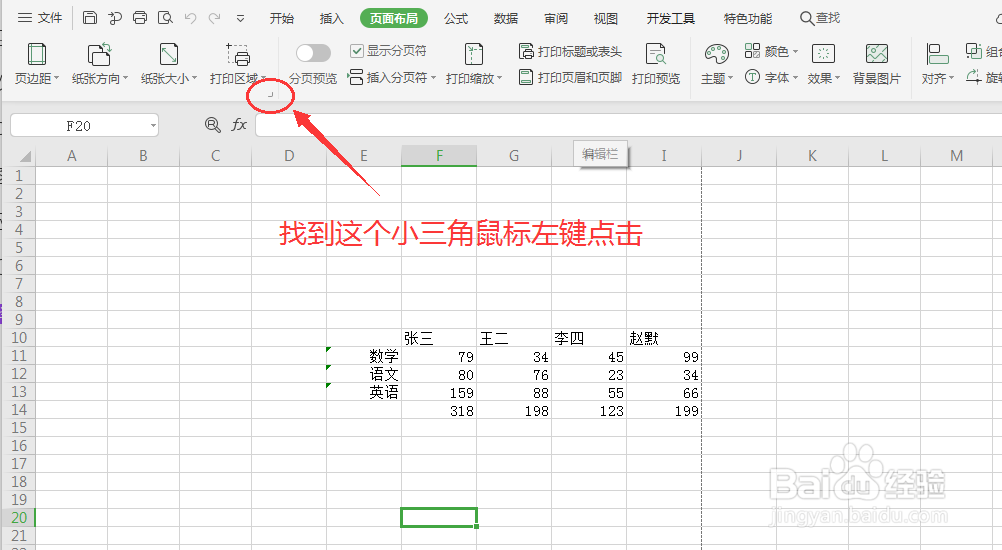
Task: Click the redo arrow icon
Action: click(215, 18)
